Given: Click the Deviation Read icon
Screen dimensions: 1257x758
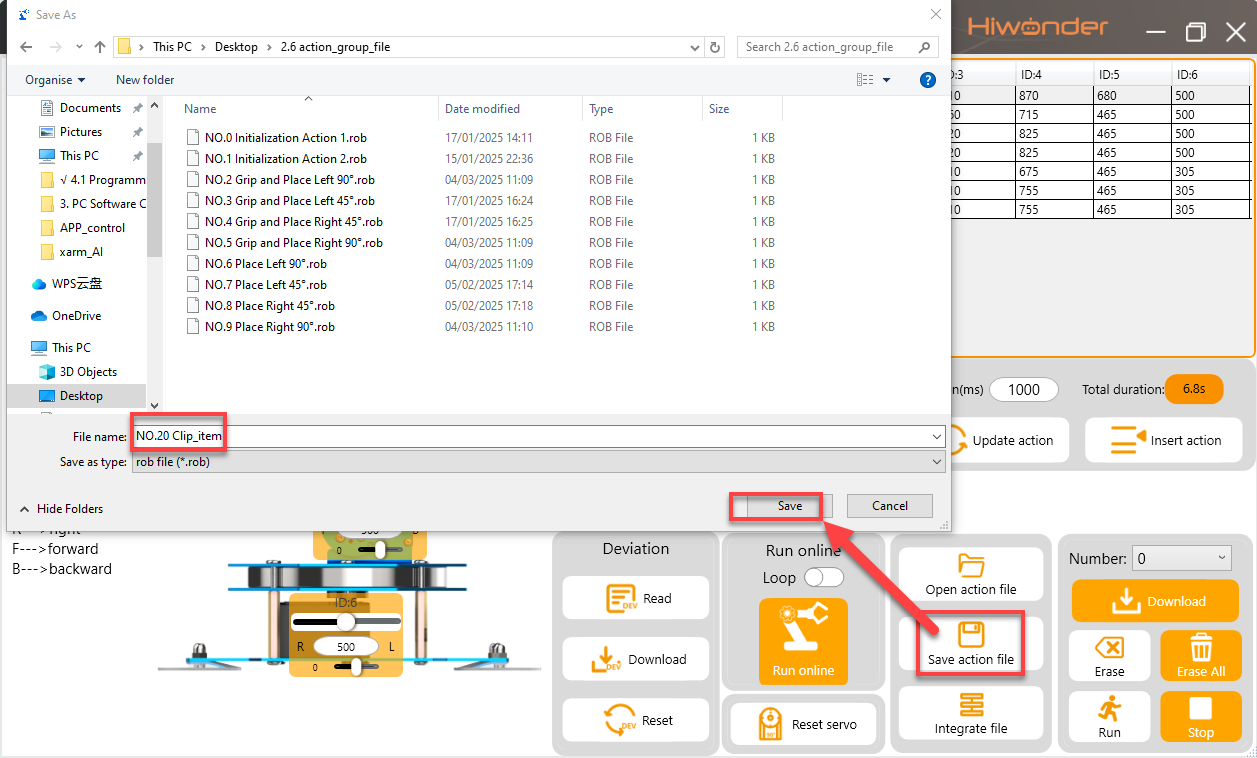Looking at the screenshot, I should pos(621,598).
